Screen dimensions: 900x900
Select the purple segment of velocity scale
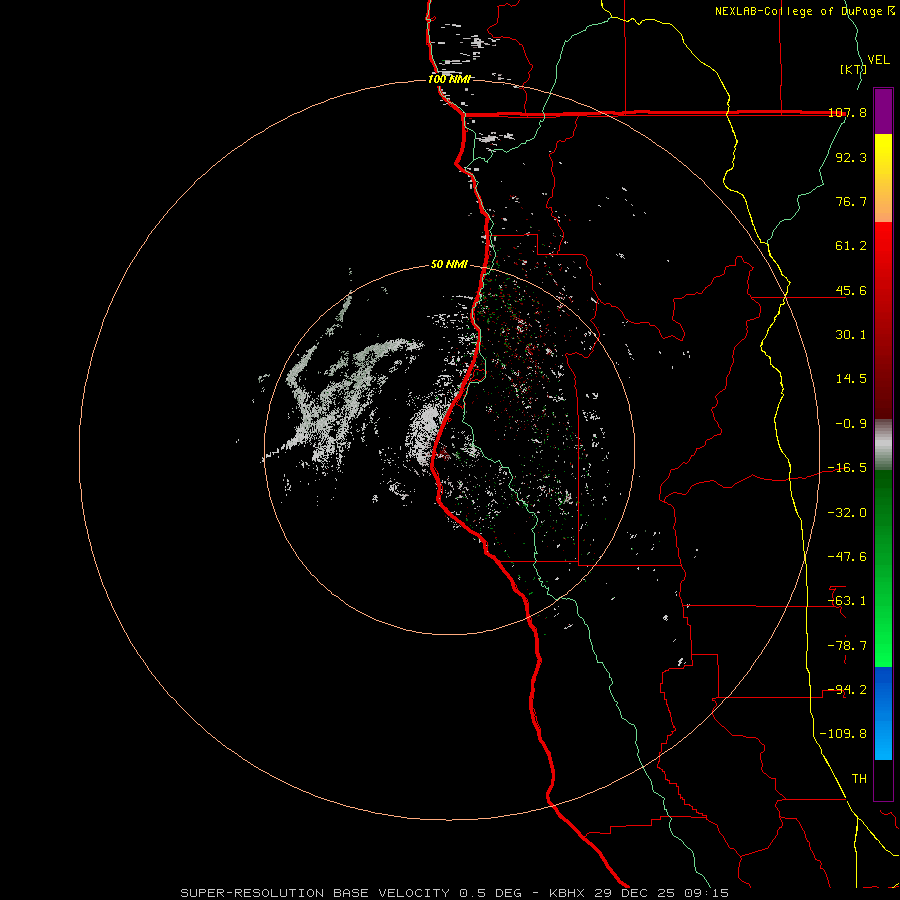(883, 111)
